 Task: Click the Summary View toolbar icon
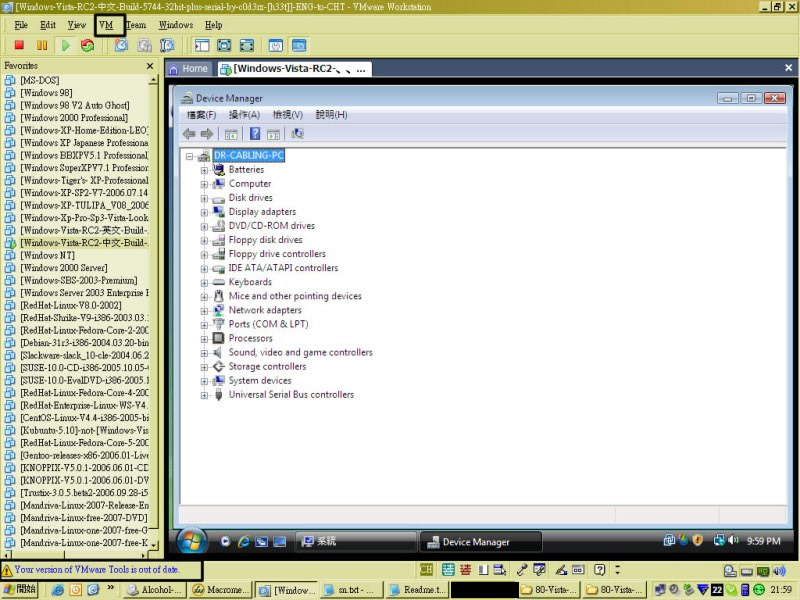point(276,45)
